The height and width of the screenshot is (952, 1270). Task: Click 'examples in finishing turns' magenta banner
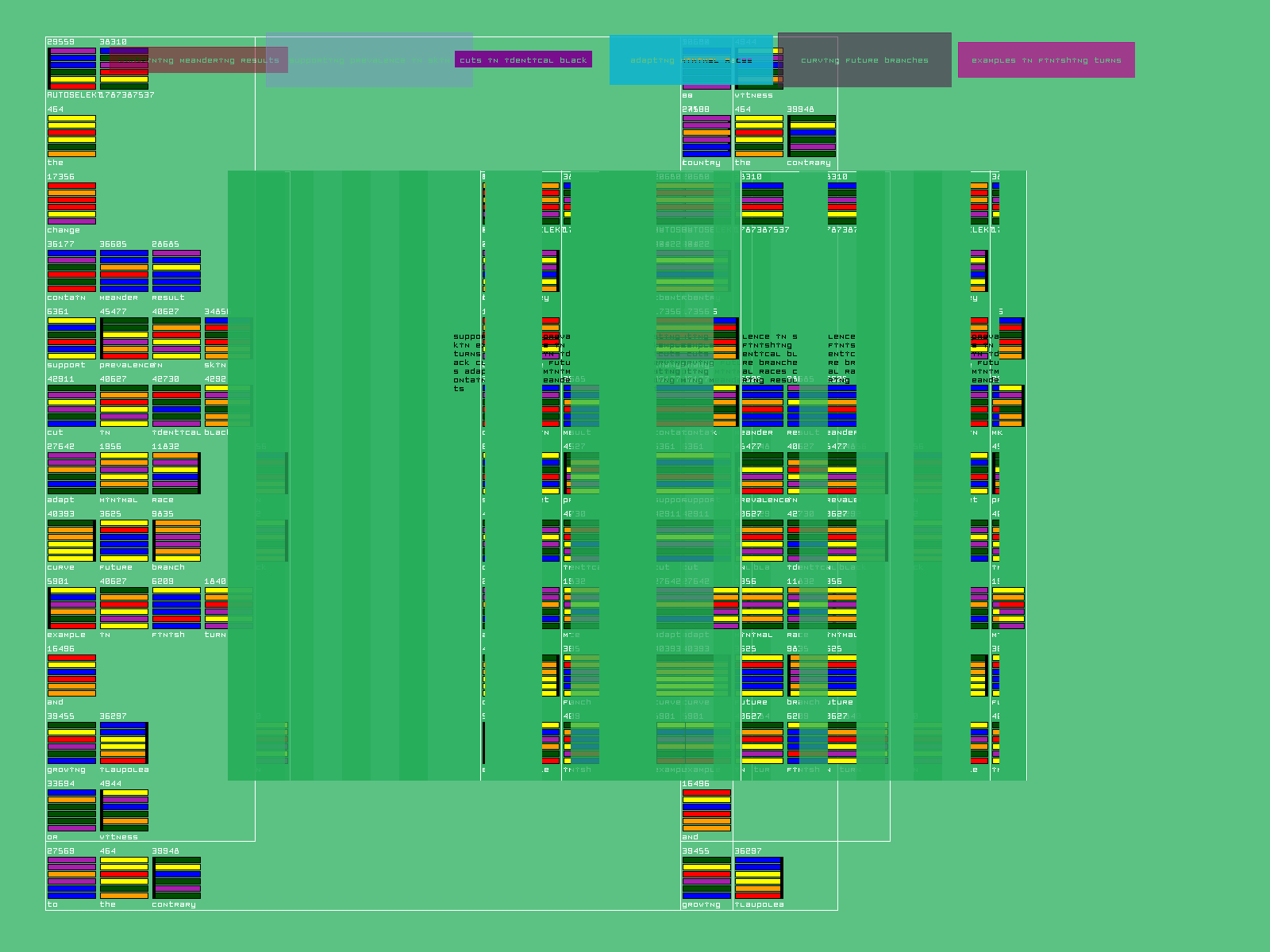1046,59
